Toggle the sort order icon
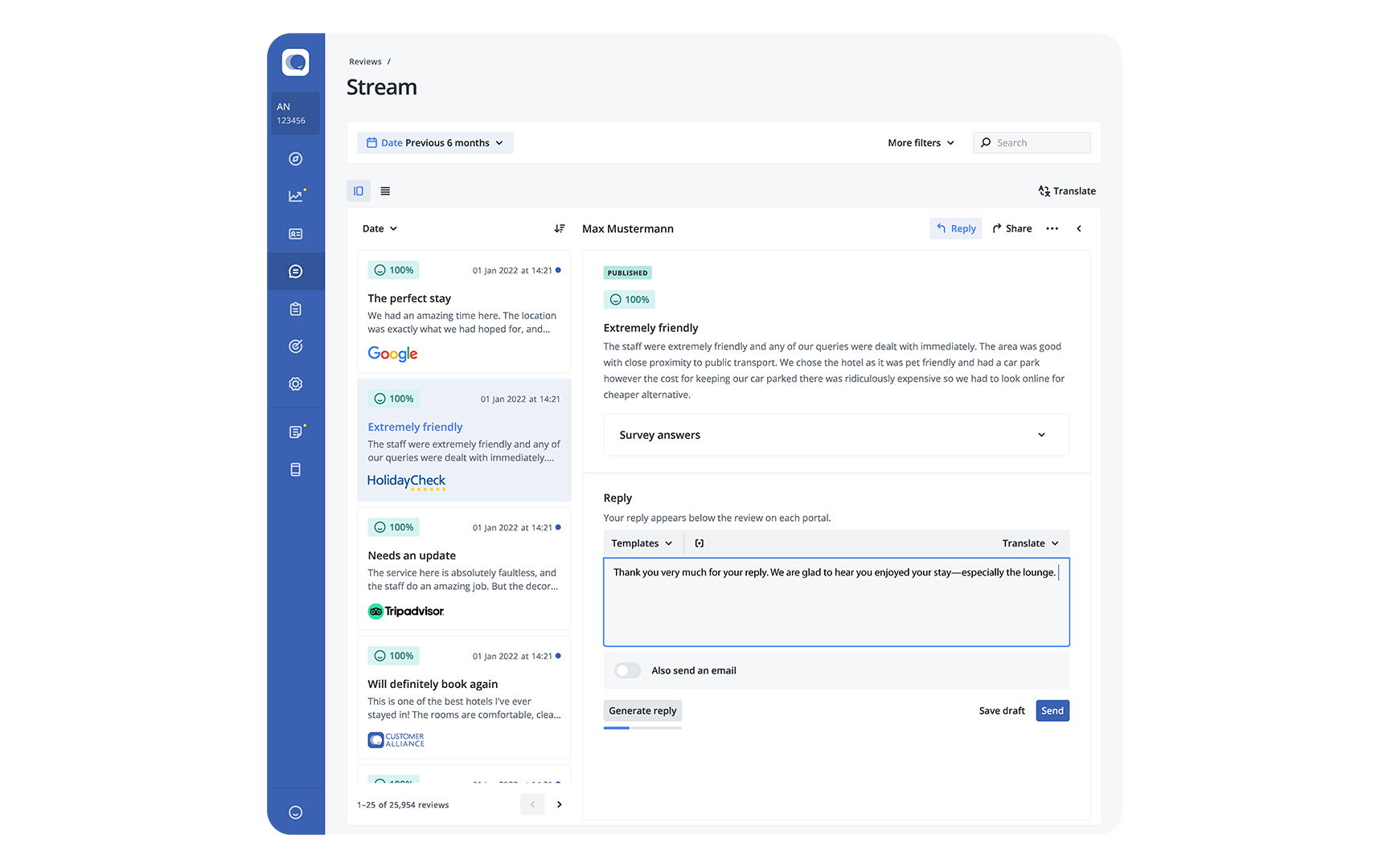This screenshot has height=868, width=1391. click(560, 229)
